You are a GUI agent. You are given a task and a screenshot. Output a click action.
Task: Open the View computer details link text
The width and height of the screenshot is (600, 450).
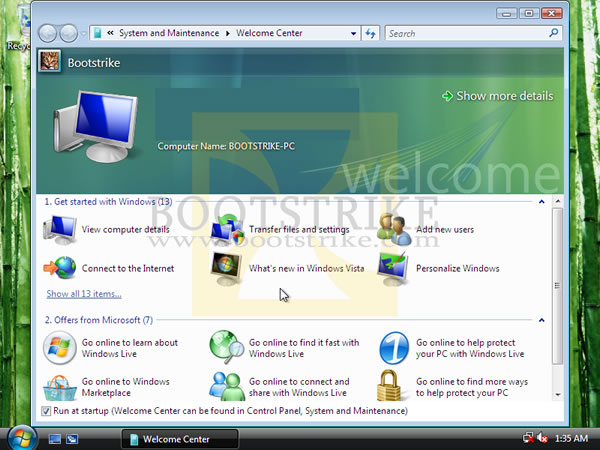pos(126,229)
